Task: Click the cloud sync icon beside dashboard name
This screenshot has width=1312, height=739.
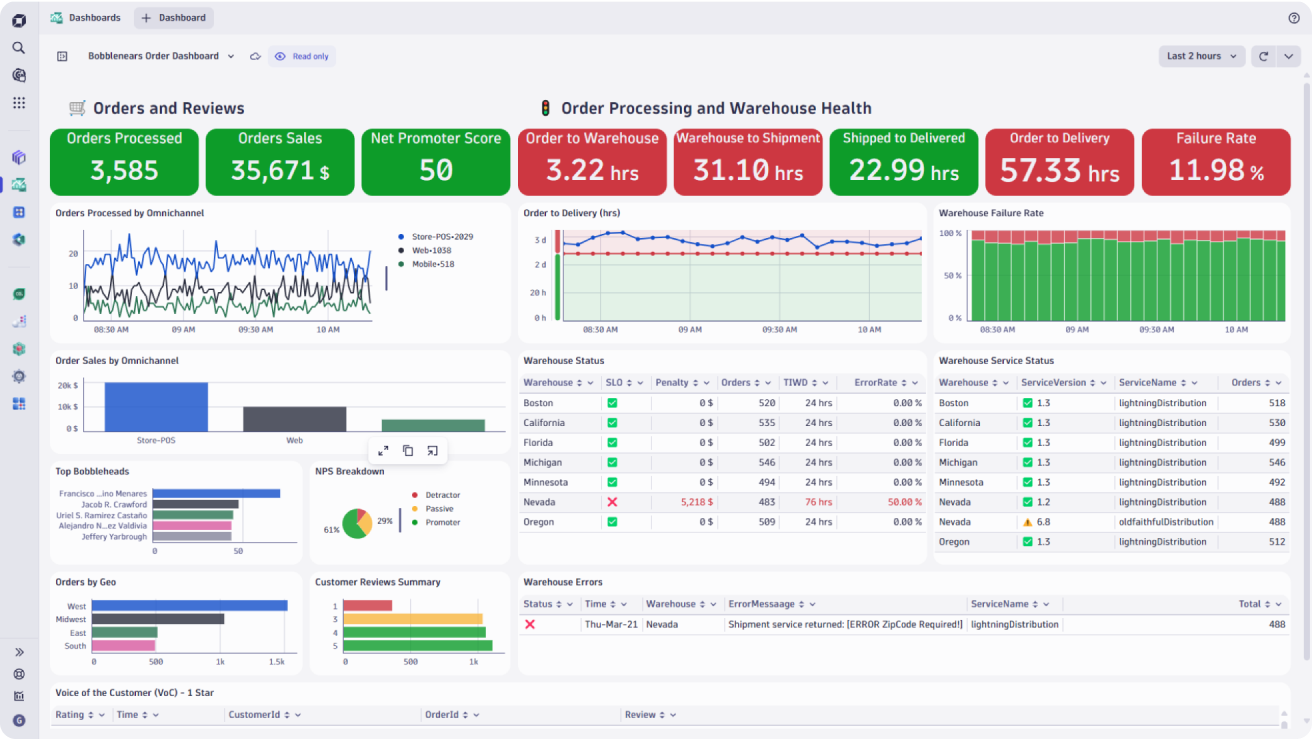Action: pyautogui.click(x=255, y=56)
